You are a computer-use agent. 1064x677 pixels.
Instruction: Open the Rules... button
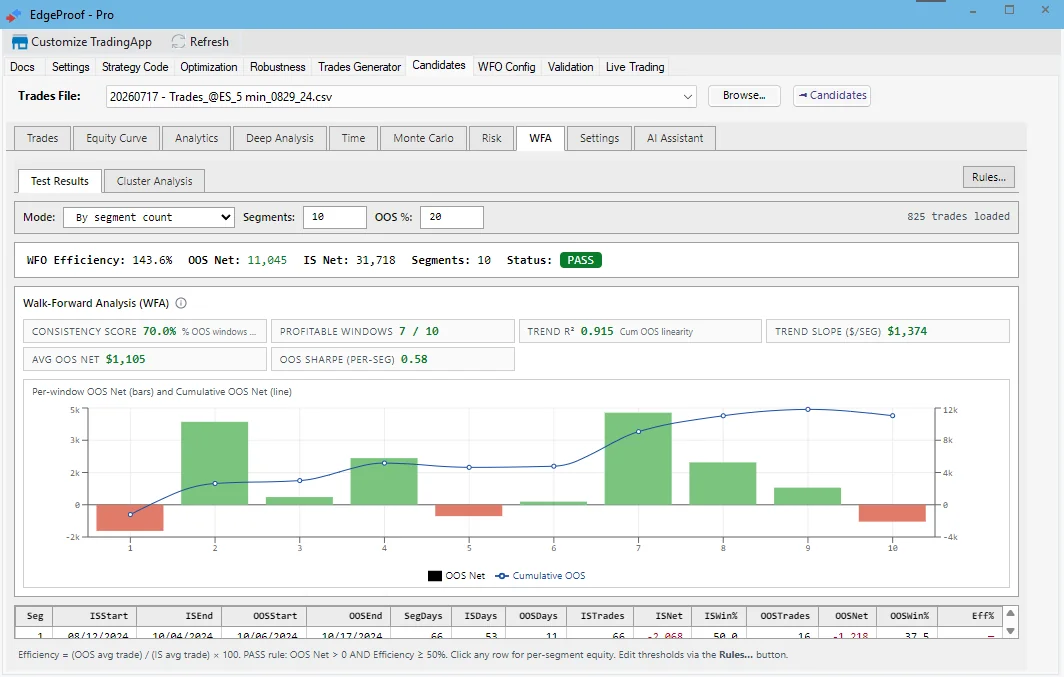coord(989,177)
